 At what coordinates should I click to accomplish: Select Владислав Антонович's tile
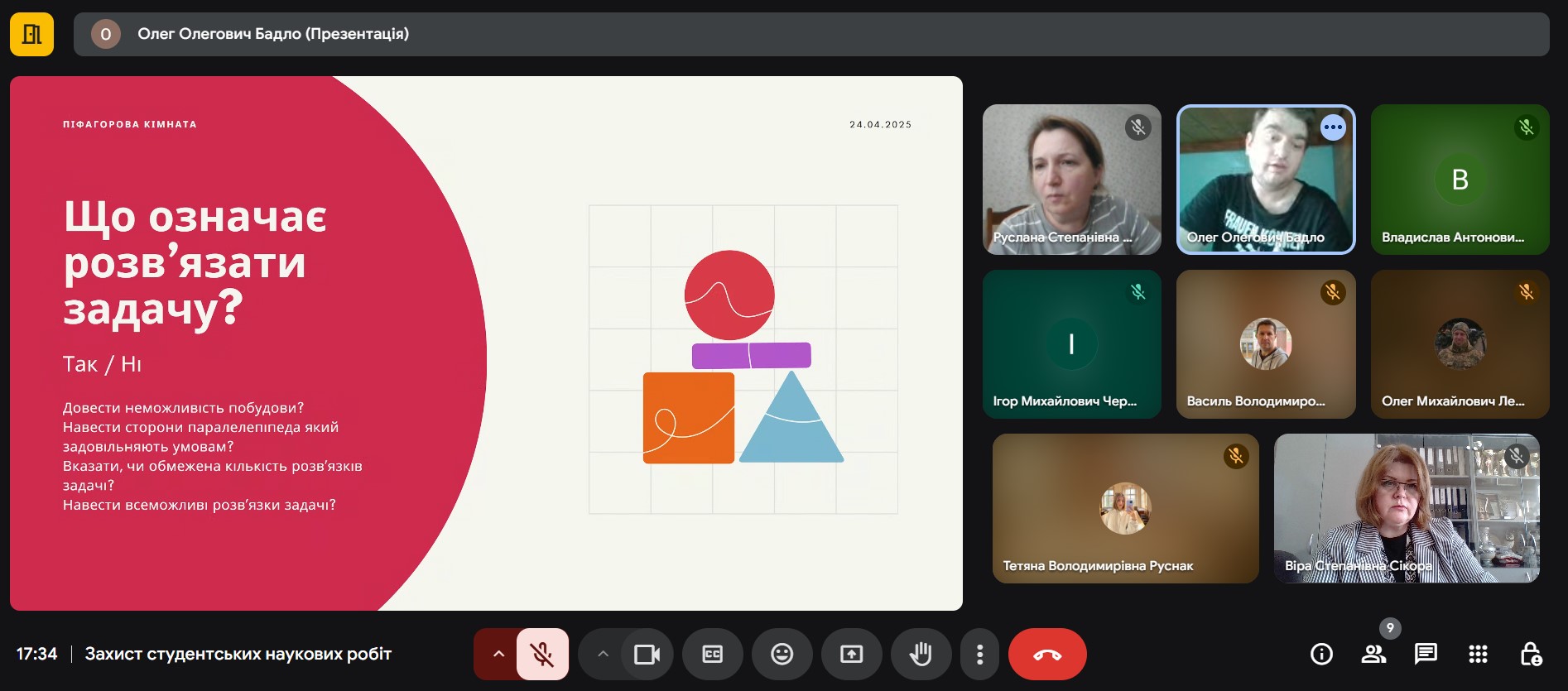pyautogui.click(x=1460, y=180)
